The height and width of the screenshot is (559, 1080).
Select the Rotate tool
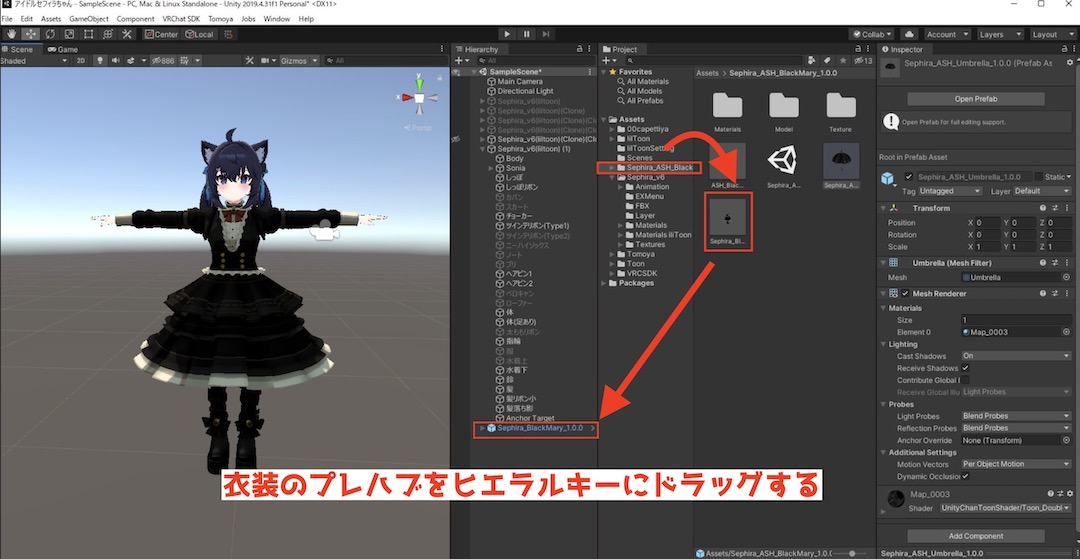pyautogui.click(x=50, y=34)
